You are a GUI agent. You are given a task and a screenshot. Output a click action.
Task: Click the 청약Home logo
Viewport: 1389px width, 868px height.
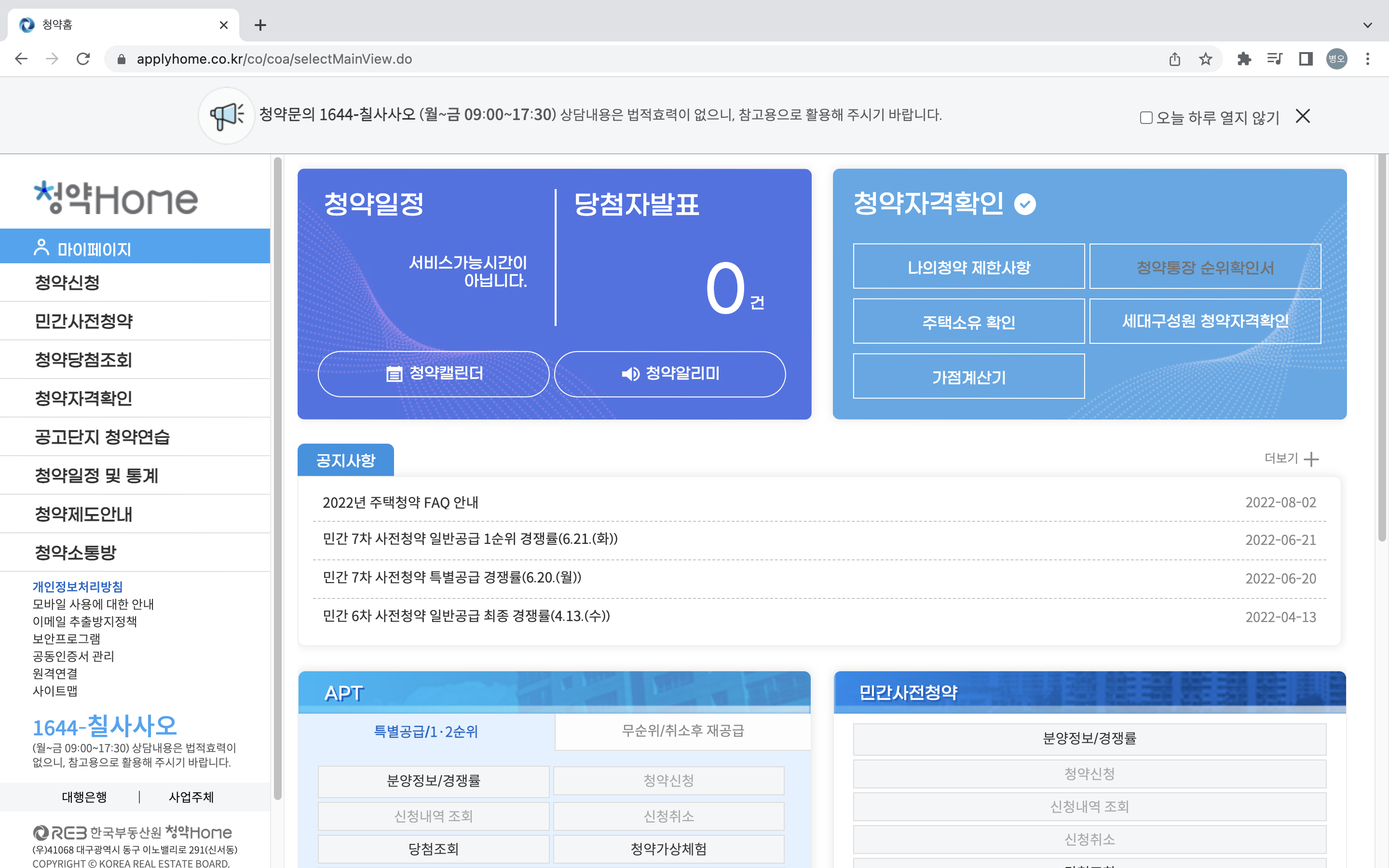click(117, 198)
